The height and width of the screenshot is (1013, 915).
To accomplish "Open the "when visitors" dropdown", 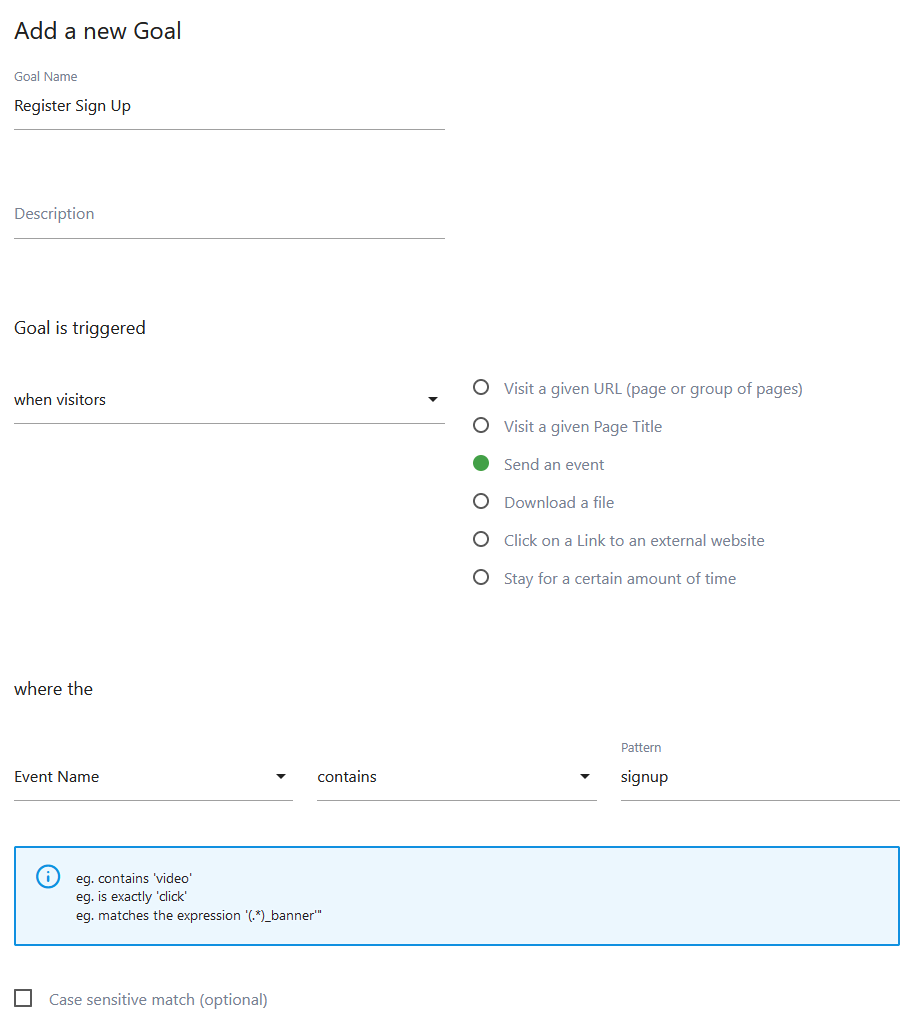I will click(200, 399).
